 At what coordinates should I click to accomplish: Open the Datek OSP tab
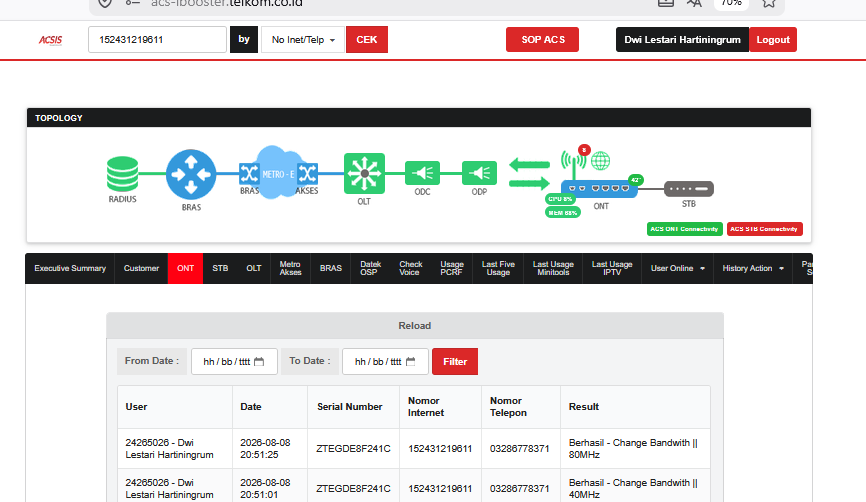[371, 268]
